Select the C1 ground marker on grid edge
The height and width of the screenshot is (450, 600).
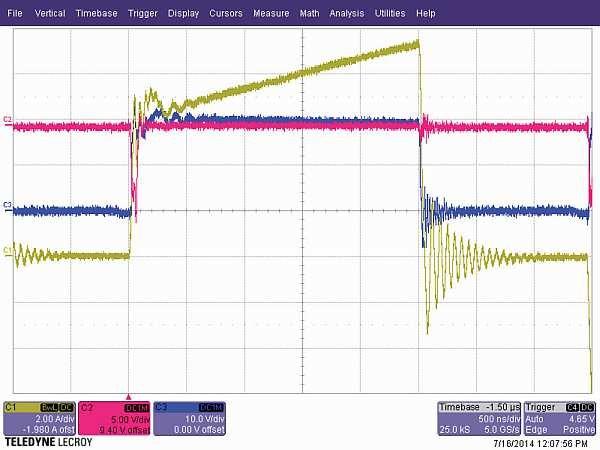click(x=8, y=249)
